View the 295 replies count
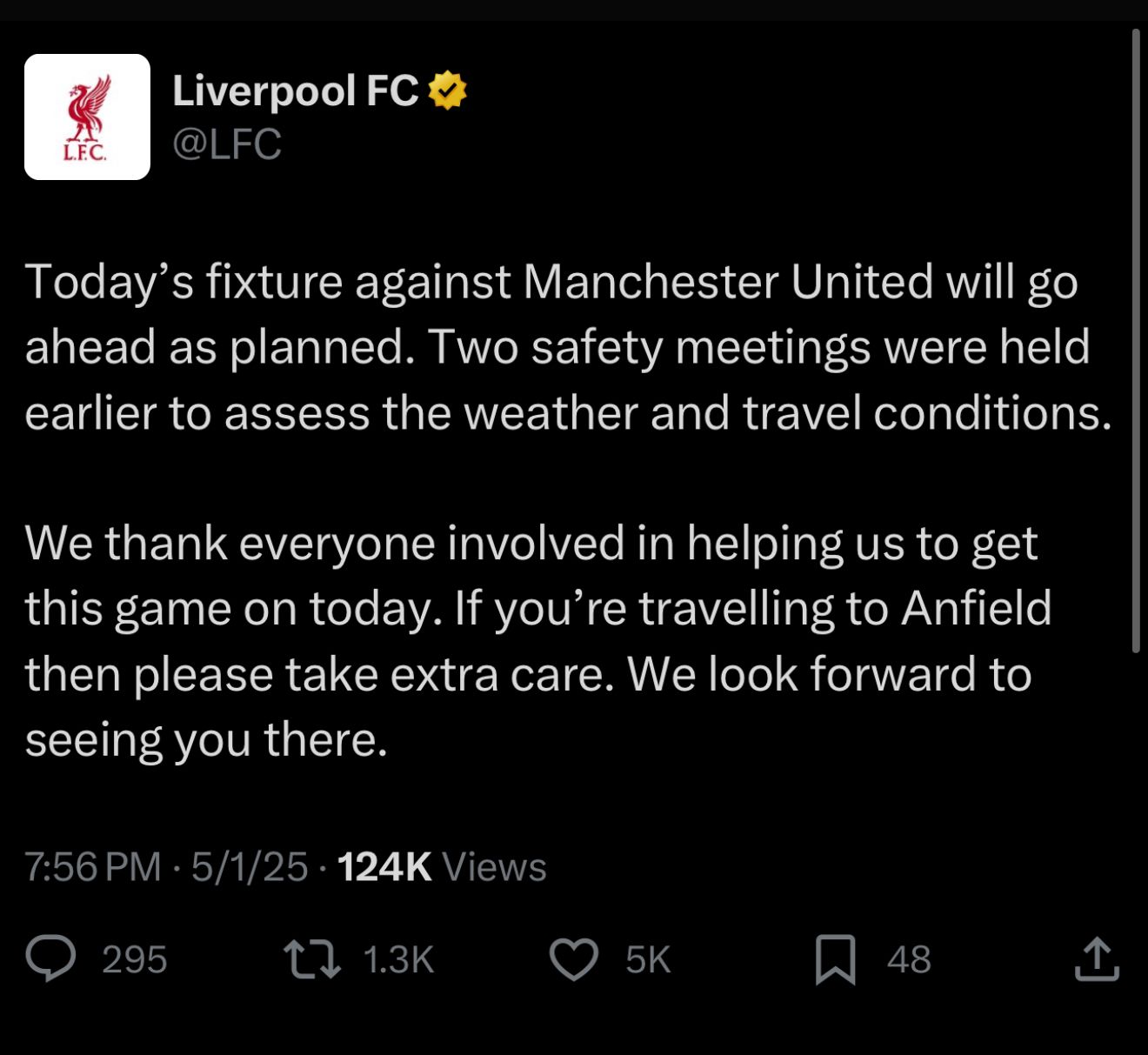The width and height of the screenshot is (1148, 1055). 134,959
